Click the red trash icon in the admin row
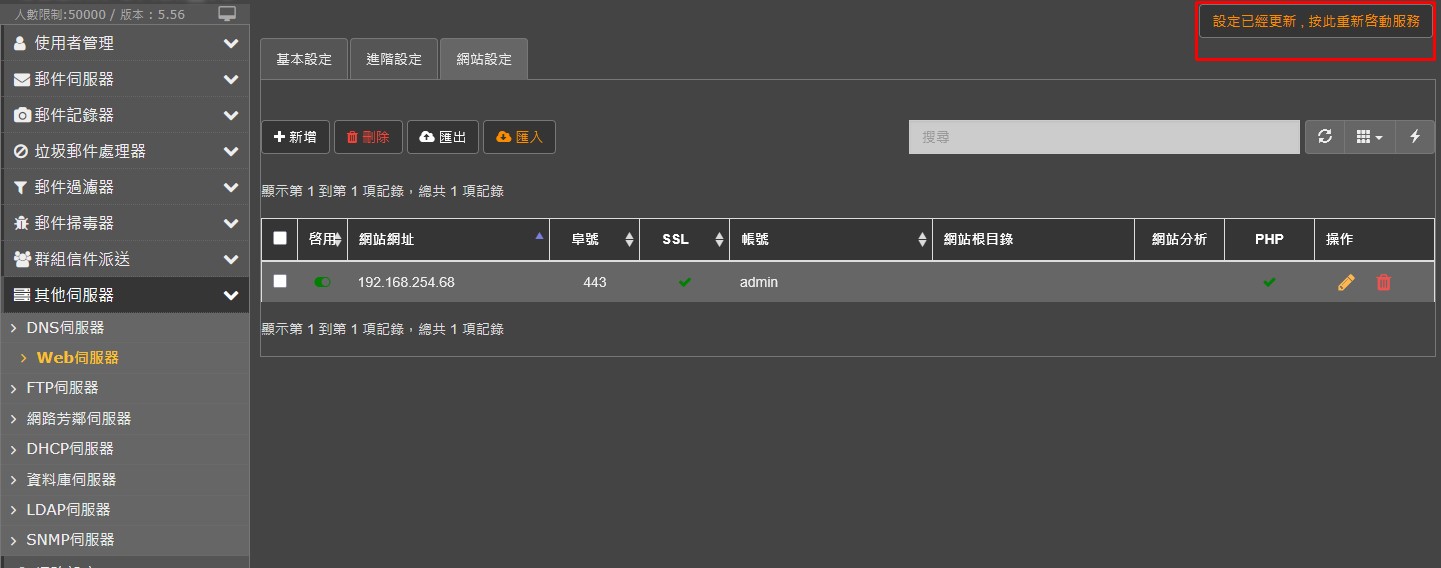This screenshot has height=568, width=1441. point(1383,283)
